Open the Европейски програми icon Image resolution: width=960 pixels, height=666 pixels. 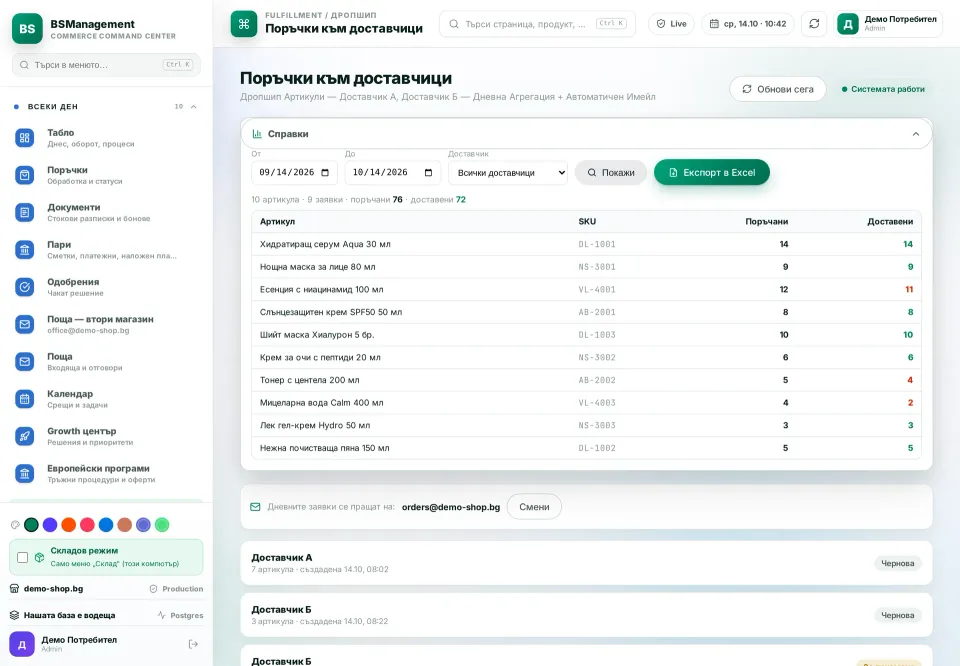click(x=24, y=473)
